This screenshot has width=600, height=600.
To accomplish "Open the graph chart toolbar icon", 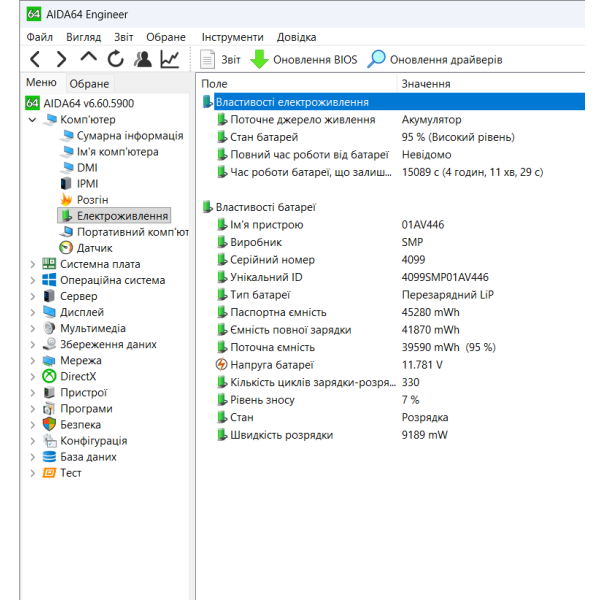I will tap(170, 59).
